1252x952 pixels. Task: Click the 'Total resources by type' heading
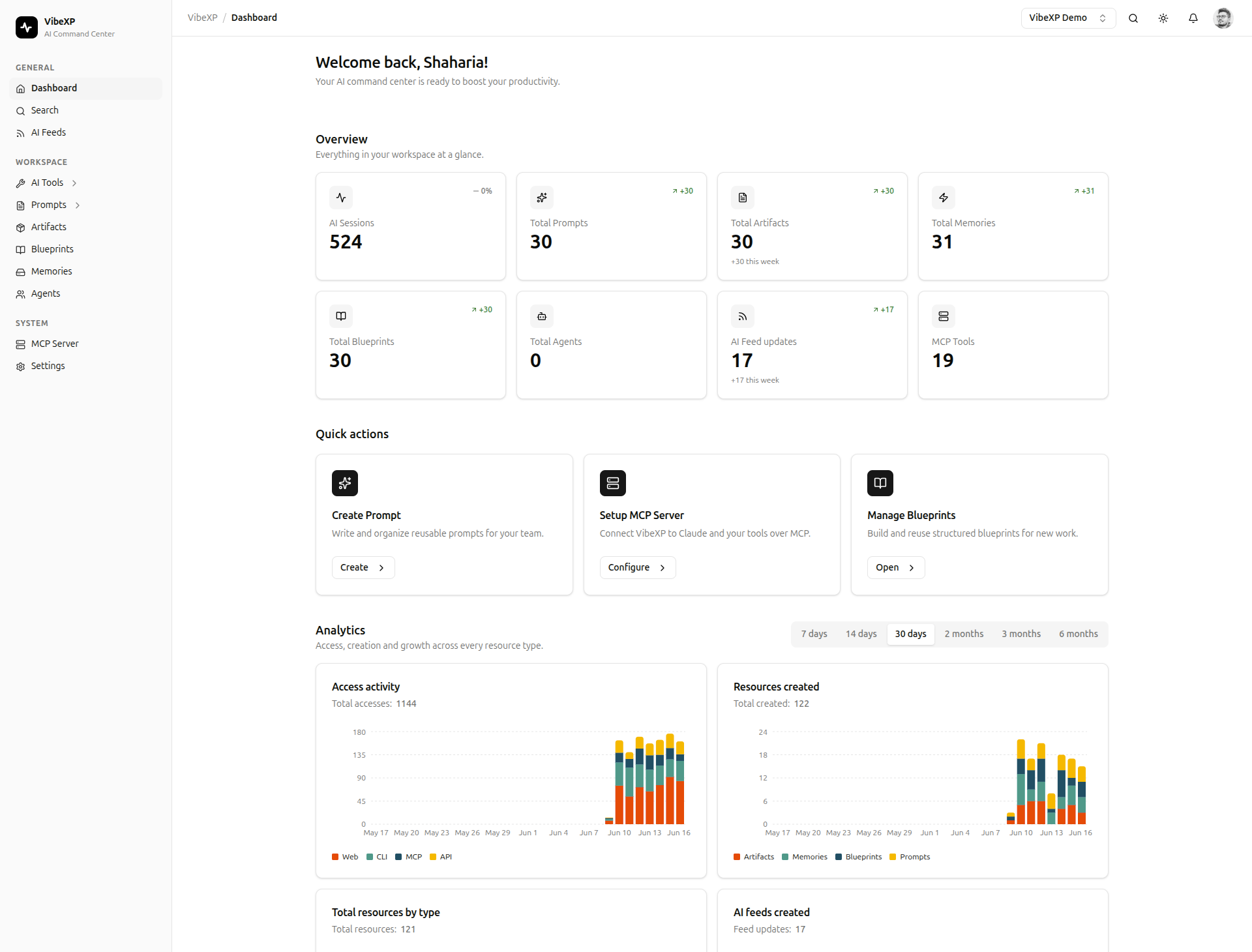coord(386,913)
